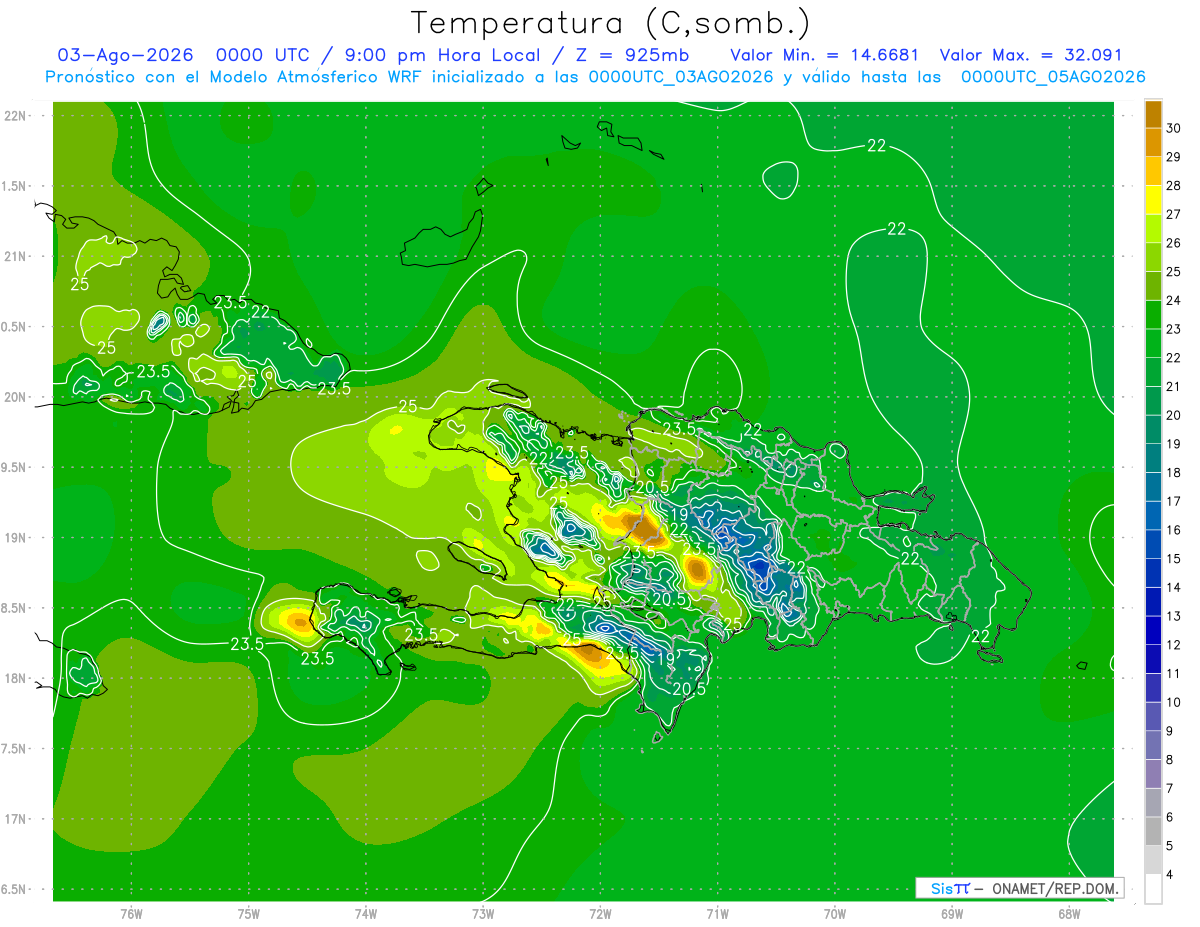Click the '74W' longitude axis label
The height and width of the screenshot is (927, 1200).
(366, 913)
